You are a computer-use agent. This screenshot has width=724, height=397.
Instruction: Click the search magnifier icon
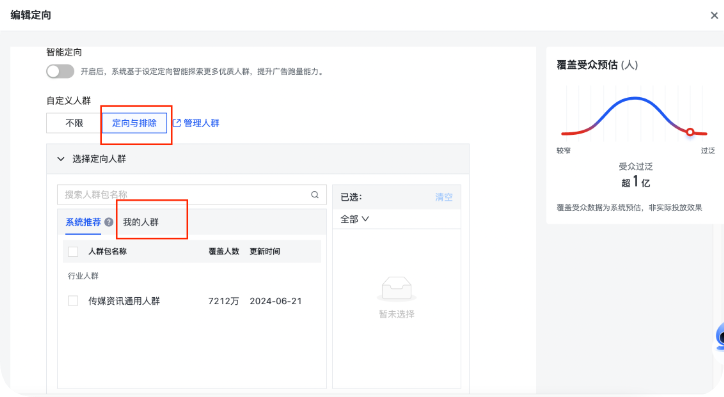(x=315, y=194)
